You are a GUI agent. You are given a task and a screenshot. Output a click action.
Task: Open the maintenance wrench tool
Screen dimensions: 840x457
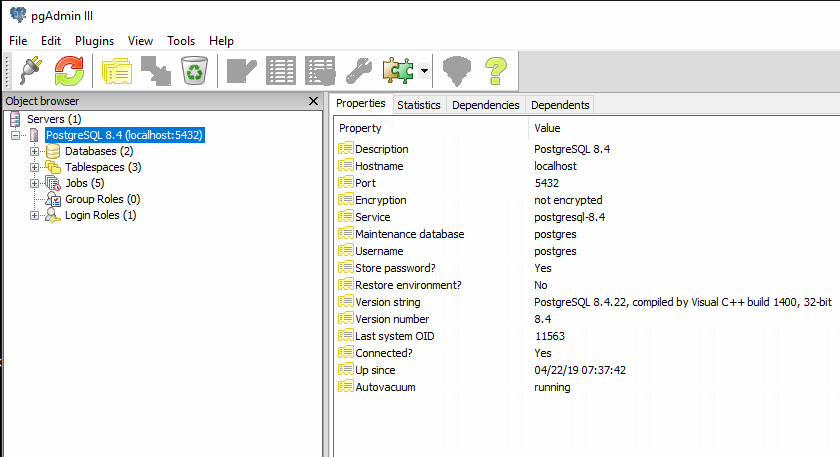(x=359, y=71)
